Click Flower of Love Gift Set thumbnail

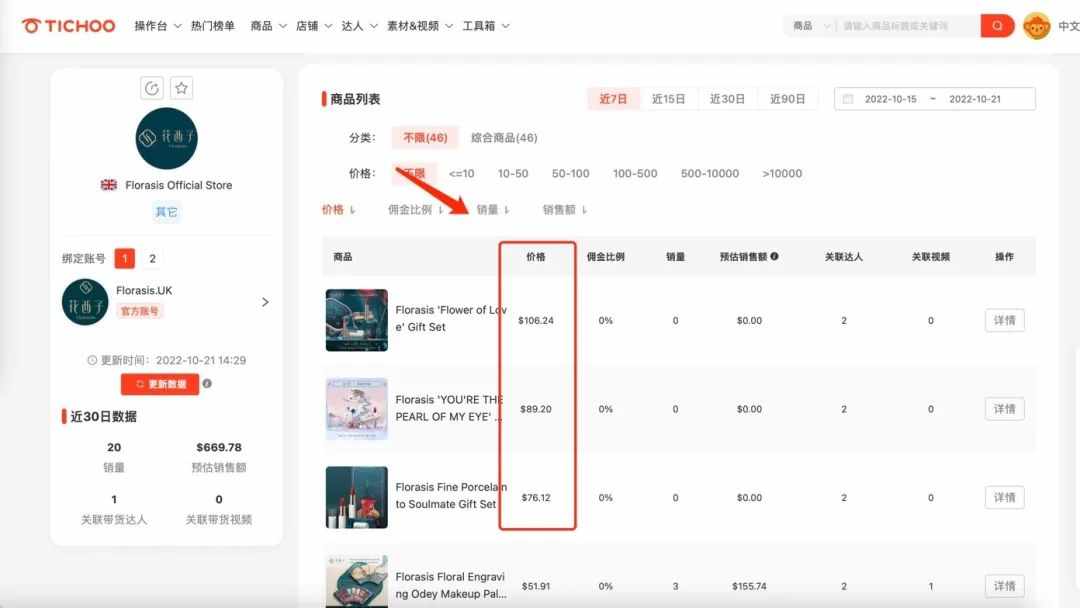[357, 320]
